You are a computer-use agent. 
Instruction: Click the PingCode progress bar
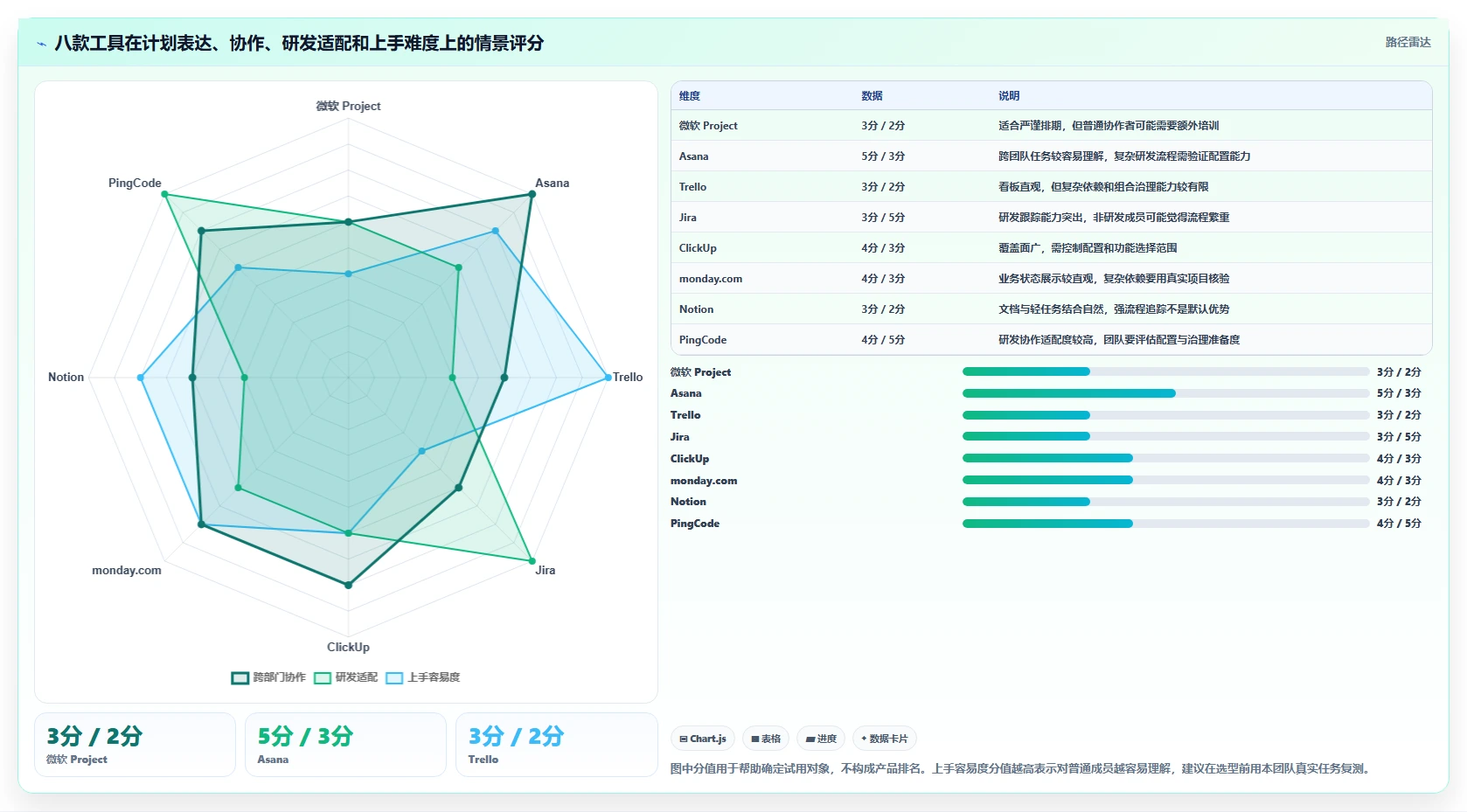(1165, 524)
